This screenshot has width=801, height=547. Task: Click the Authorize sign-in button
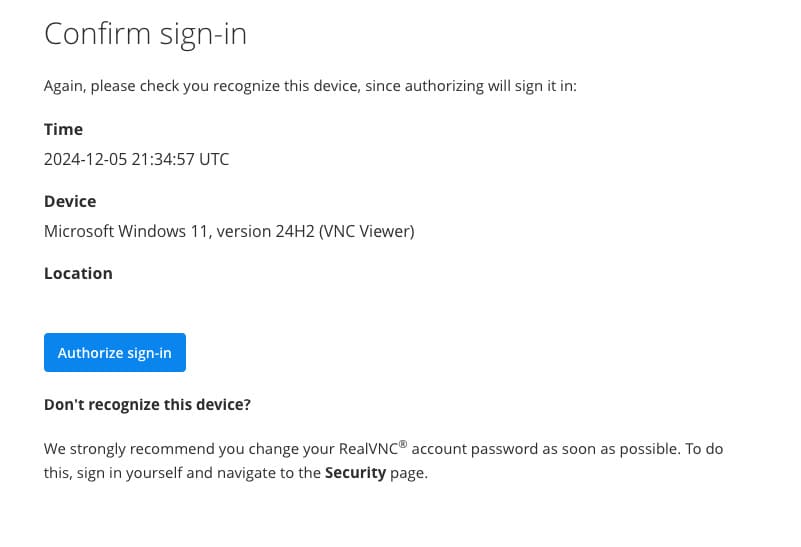(x=115, y=353)
